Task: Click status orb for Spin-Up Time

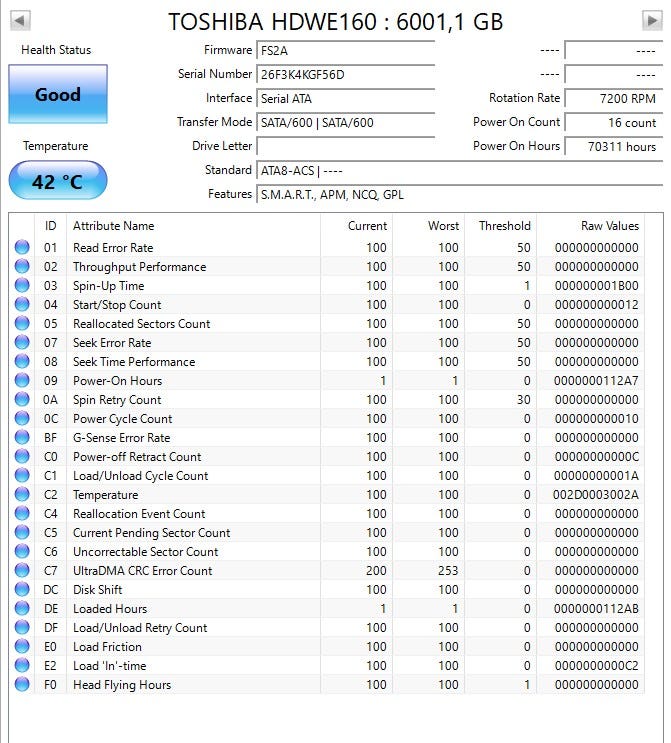Action: click(x=22, y=285)
